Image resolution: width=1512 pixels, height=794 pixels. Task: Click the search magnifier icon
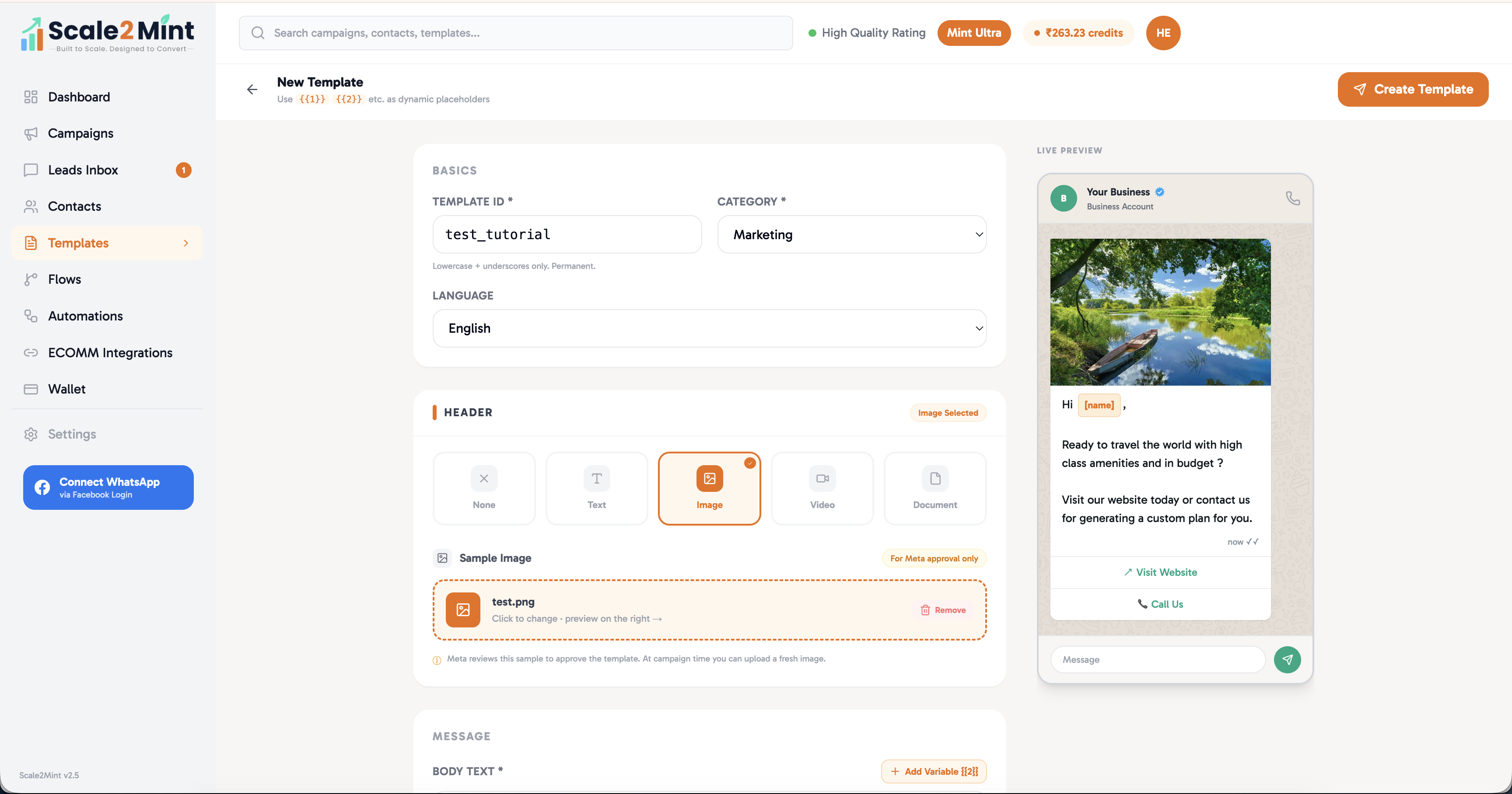[258, 33]
